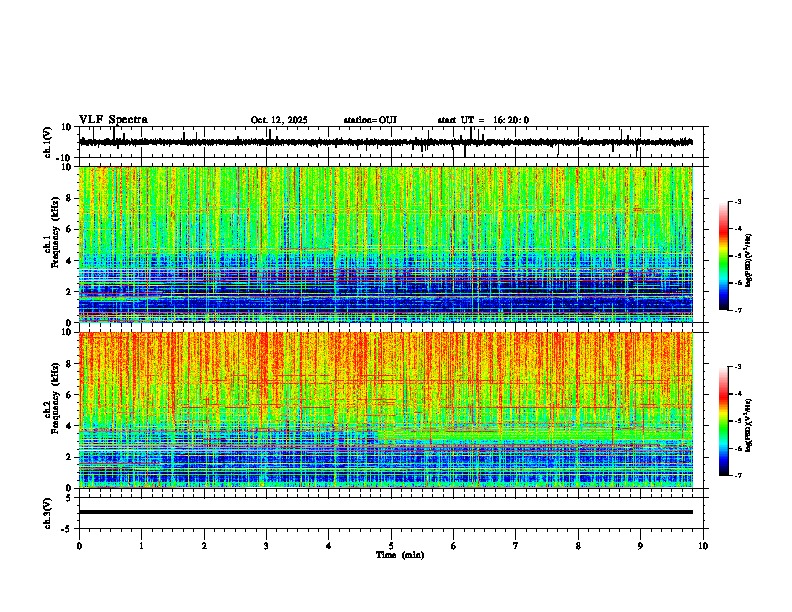
Task: Click the ch.3(V) black trace line
Action: pos(386,512)
